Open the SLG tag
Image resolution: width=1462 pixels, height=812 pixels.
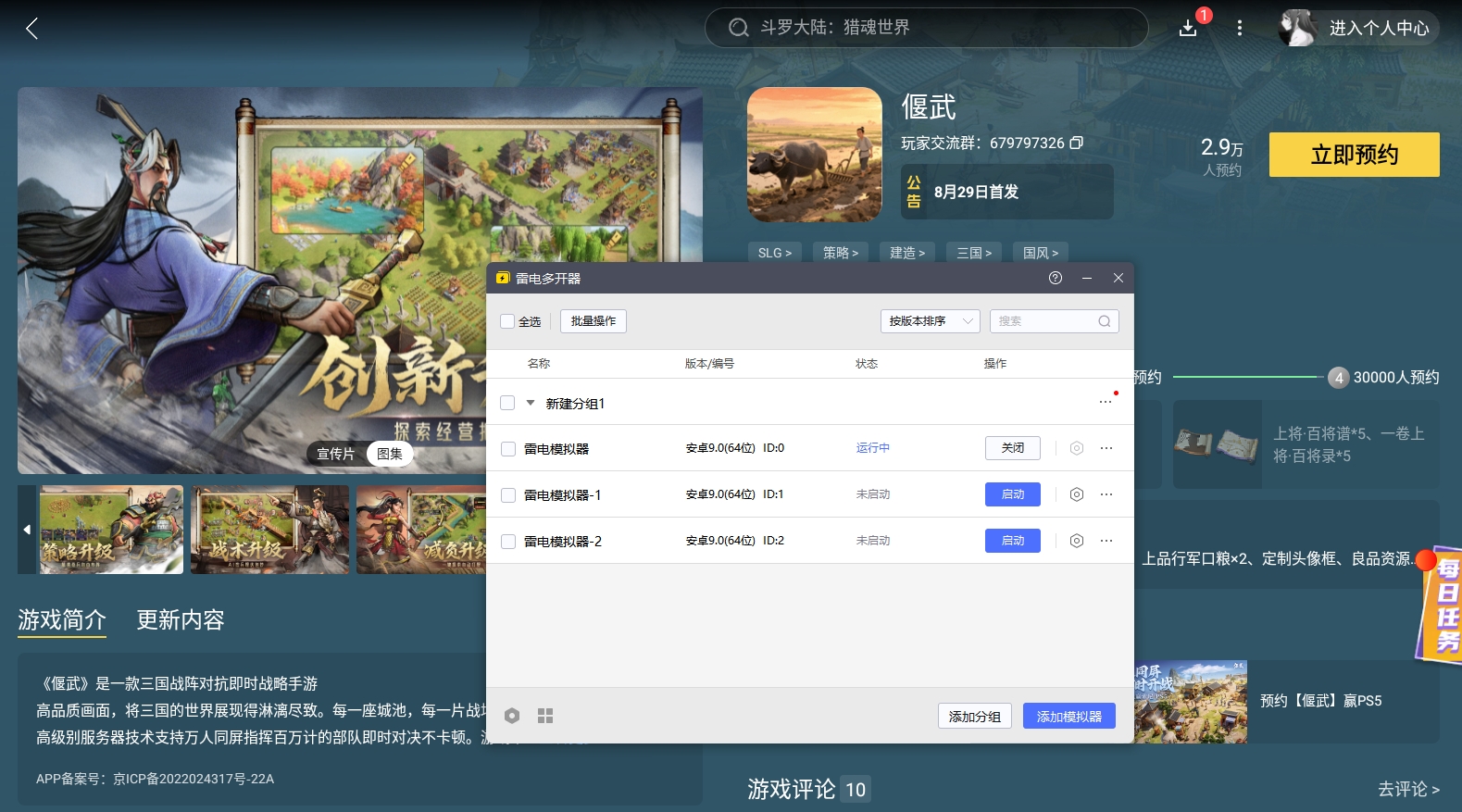coord(775,253)
